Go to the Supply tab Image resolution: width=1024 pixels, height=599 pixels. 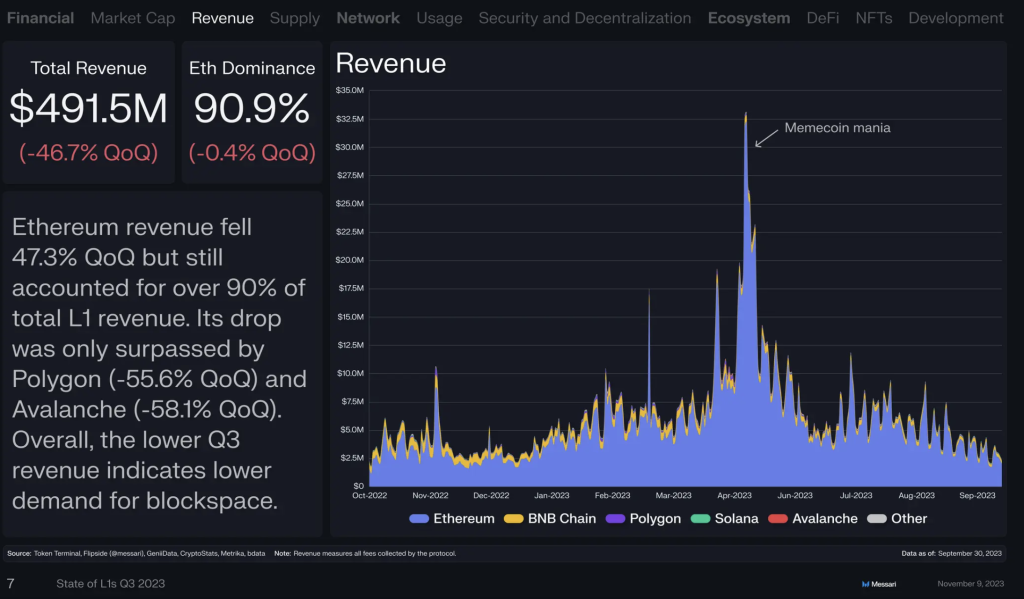pyautogui.click(x=295, y=18)
